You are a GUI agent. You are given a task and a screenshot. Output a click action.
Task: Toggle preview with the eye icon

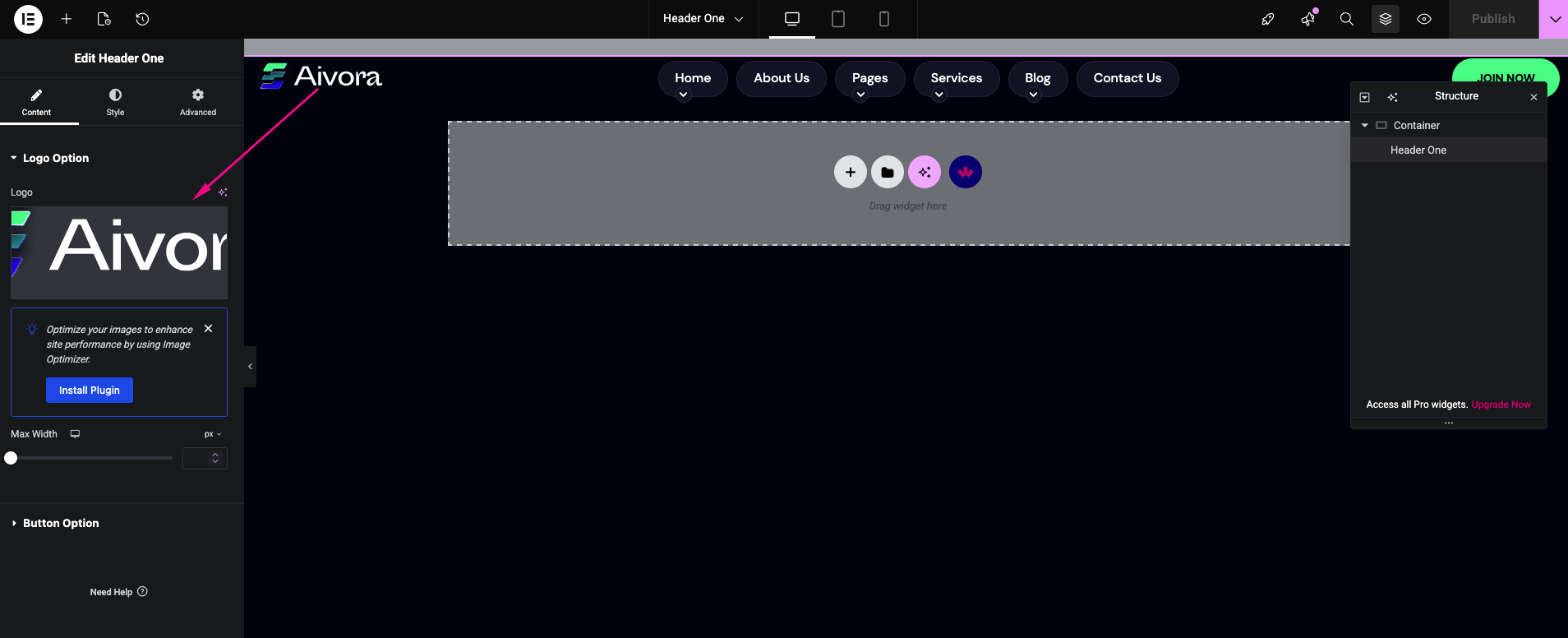click(1424, 19)
